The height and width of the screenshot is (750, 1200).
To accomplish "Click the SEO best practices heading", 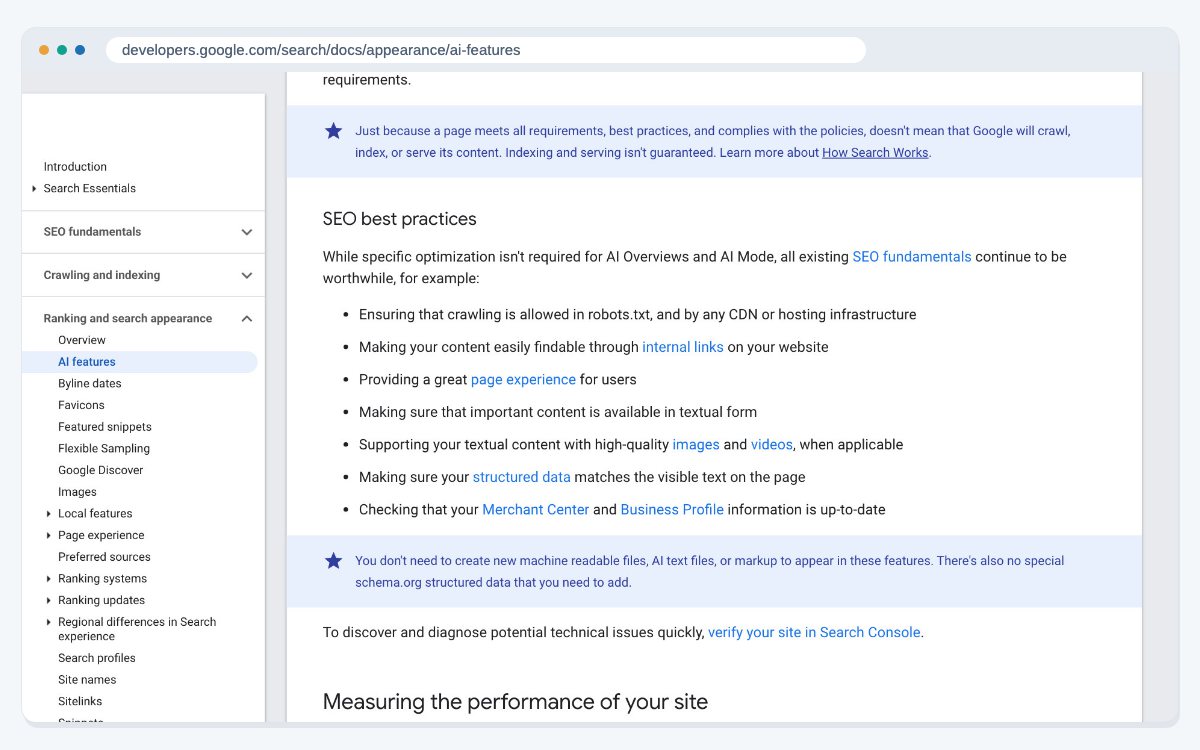I will pos(399,219).
